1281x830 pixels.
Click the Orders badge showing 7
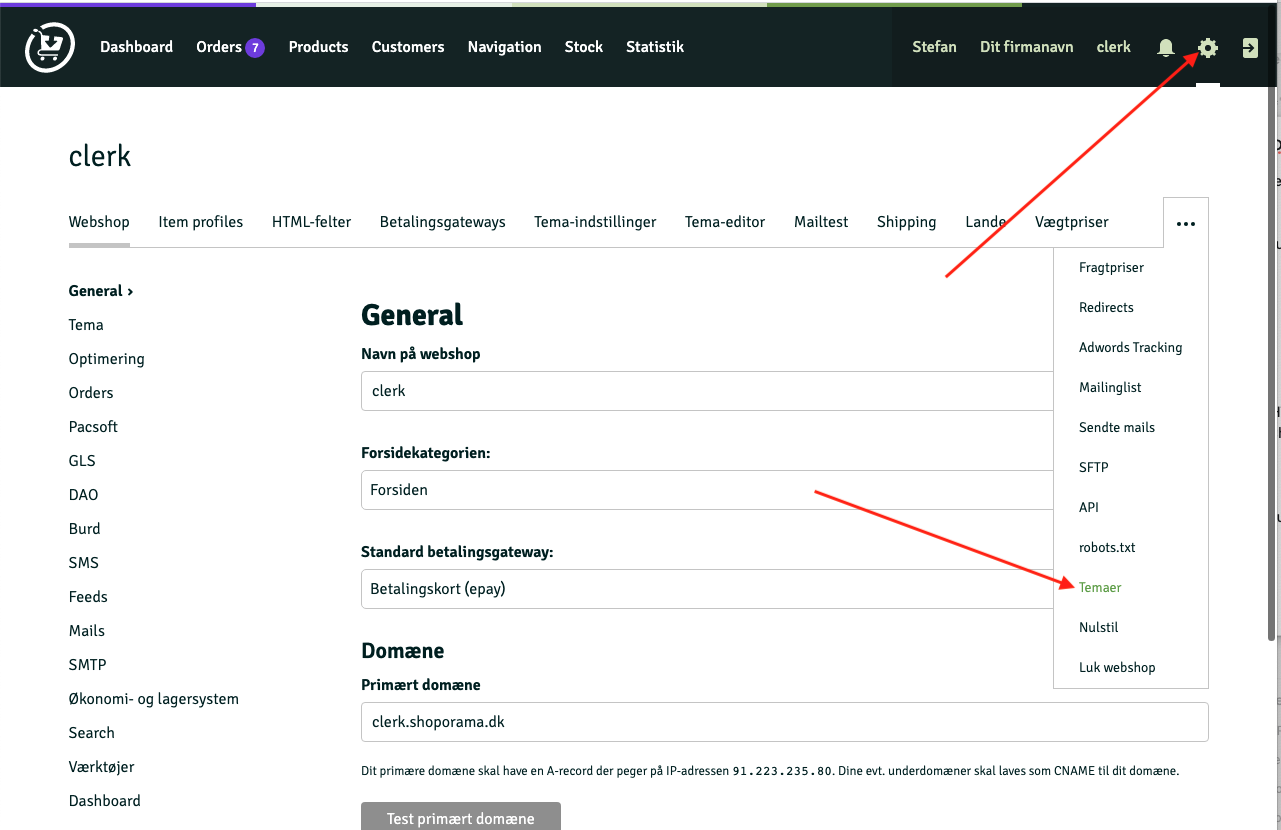click(254, 46)
